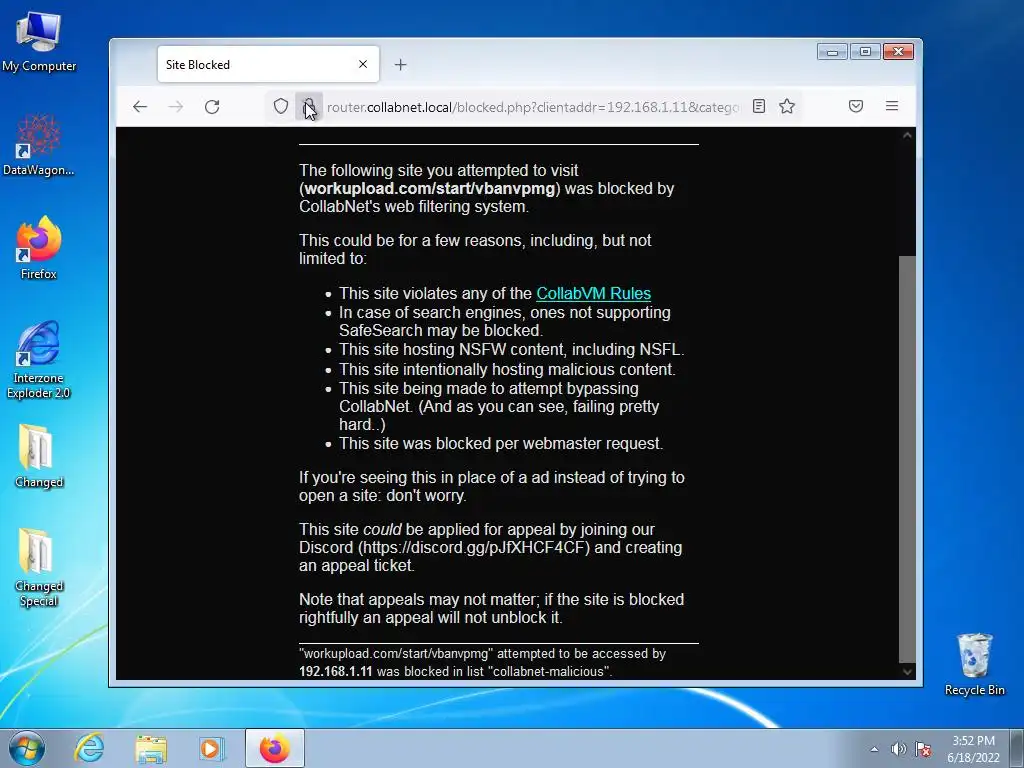Click the 'hosting NSFW content' bullet
Viewport: 1024px width, 768px height.
pos(511,349)
